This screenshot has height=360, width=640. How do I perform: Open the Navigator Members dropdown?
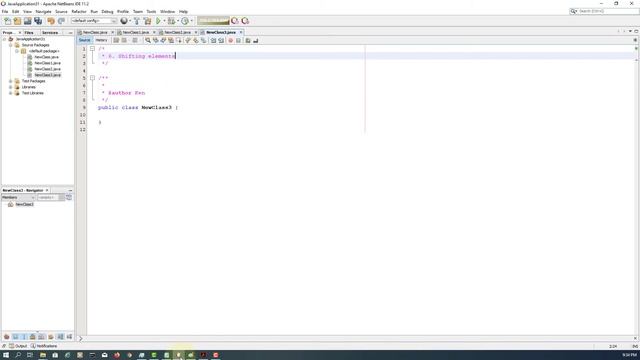coord(18,198)
